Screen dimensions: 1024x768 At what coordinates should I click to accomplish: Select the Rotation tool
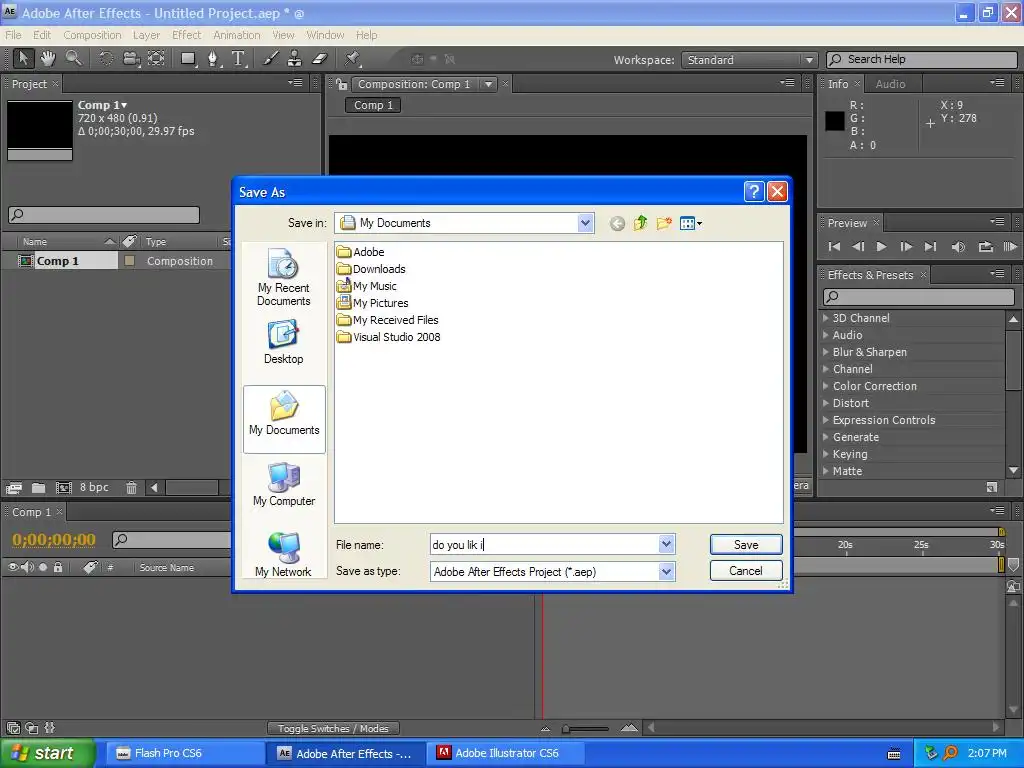tap(106, 59)
